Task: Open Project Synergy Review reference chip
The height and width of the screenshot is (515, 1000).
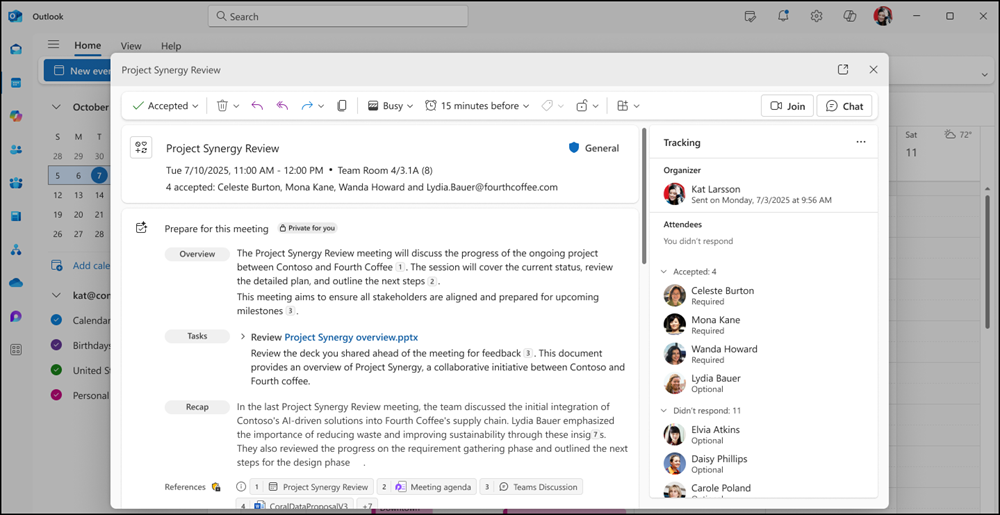Action: pyautogui.click(x=311, y=487)
